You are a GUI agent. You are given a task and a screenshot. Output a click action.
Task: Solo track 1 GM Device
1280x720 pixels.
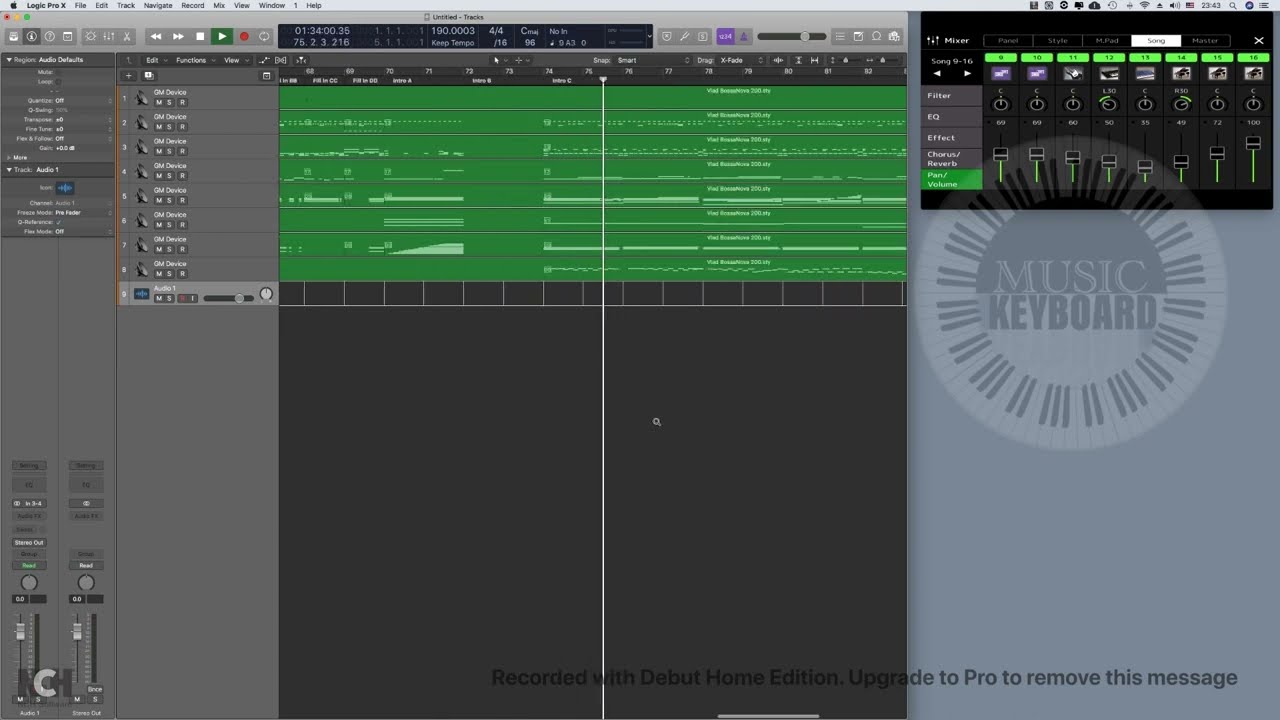click(x=170, y=102)
